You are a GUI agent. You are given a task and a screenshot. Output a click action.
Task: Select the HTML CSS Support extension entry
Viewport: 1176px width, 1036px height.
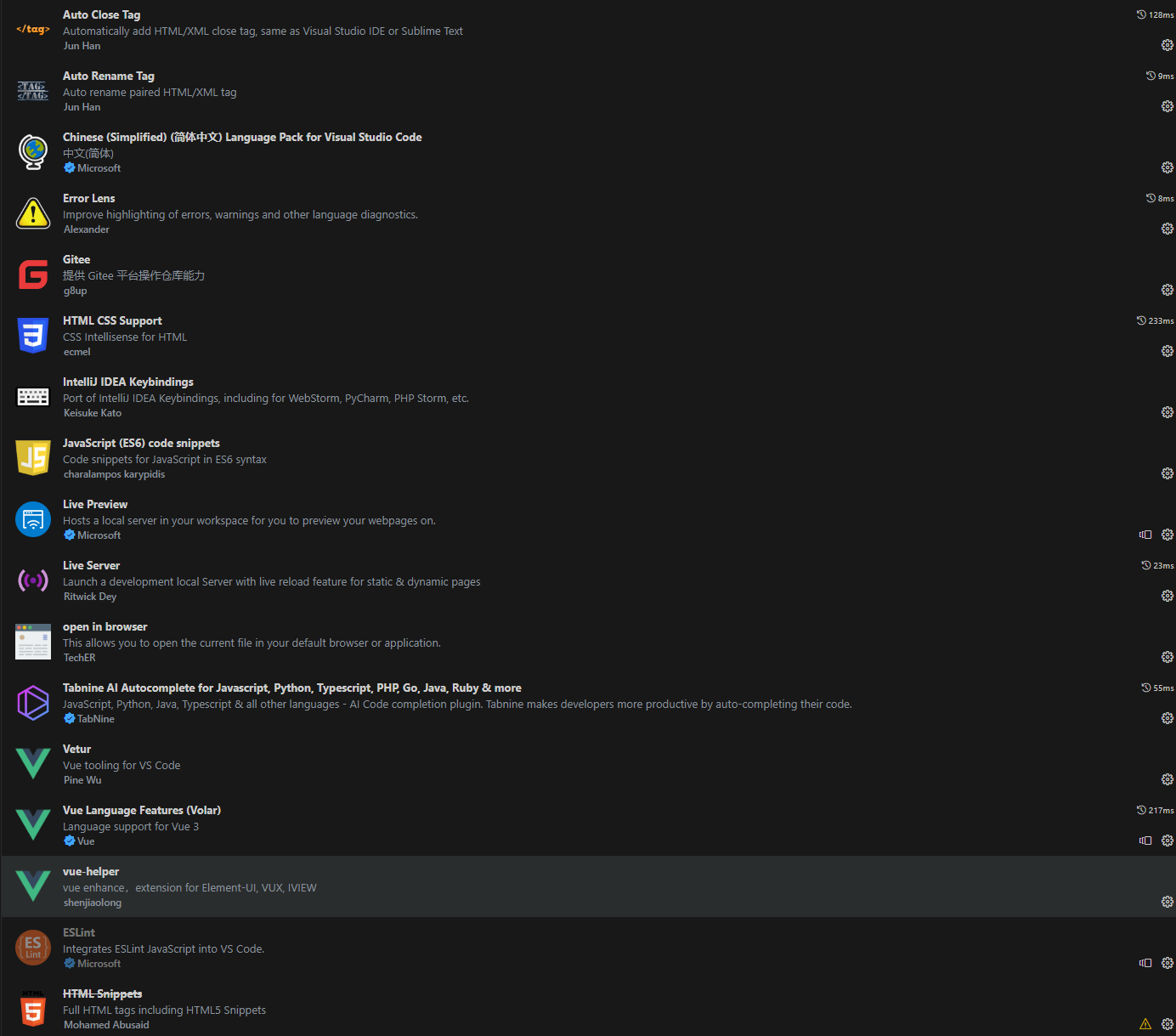(x=588, y=336)
